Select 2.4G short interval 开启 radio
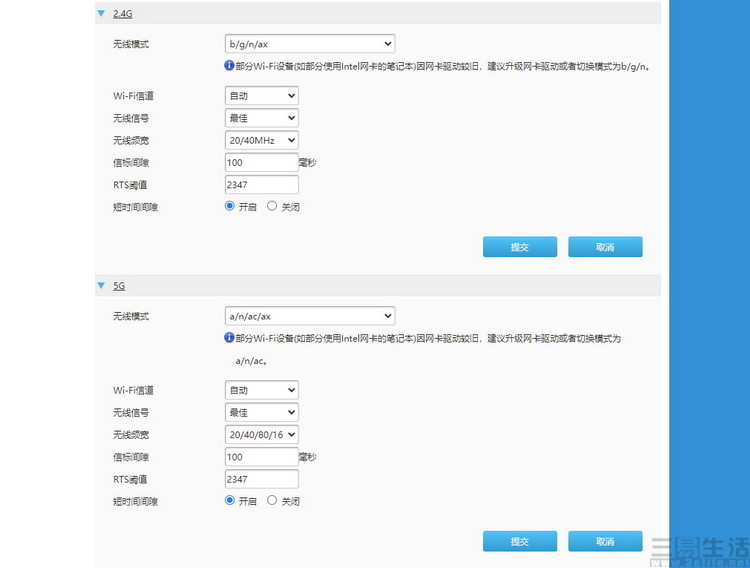Viewport: 750px width, 568px height. pyautogui.click(x=230, y=206)
